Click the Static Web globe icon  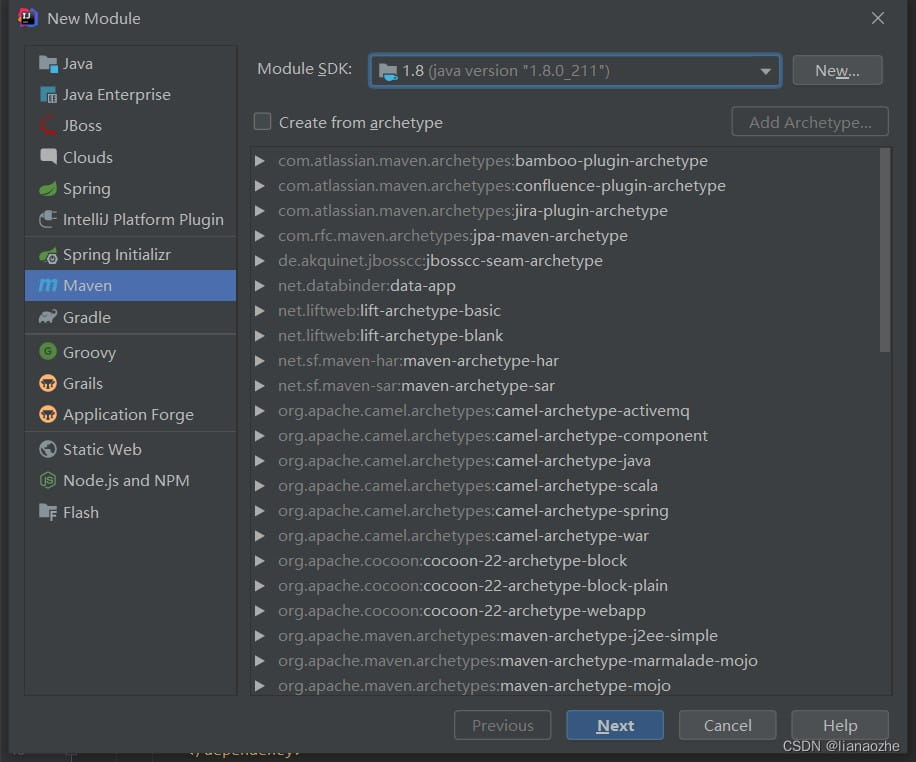pyautogui.click(x=48, y=449)
